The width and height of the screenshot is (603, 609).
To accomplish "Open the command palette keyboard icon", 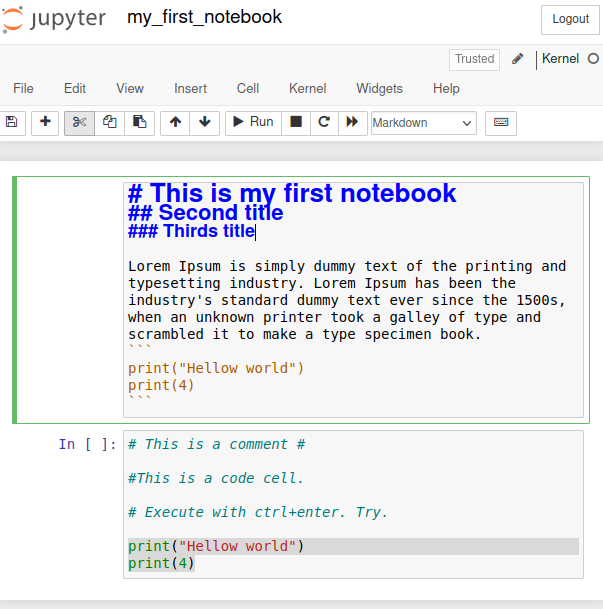I will tap(501, 122).
